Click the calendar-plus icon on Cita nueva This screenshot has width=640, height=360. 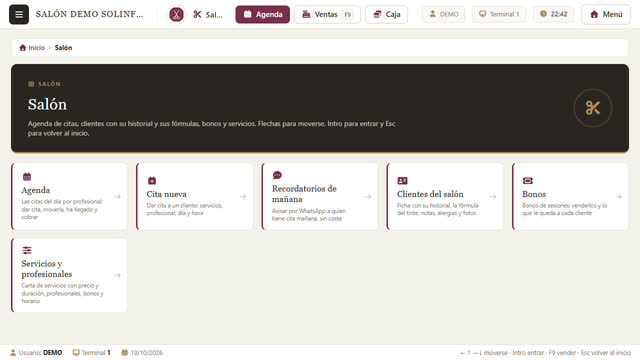(152, 180)
